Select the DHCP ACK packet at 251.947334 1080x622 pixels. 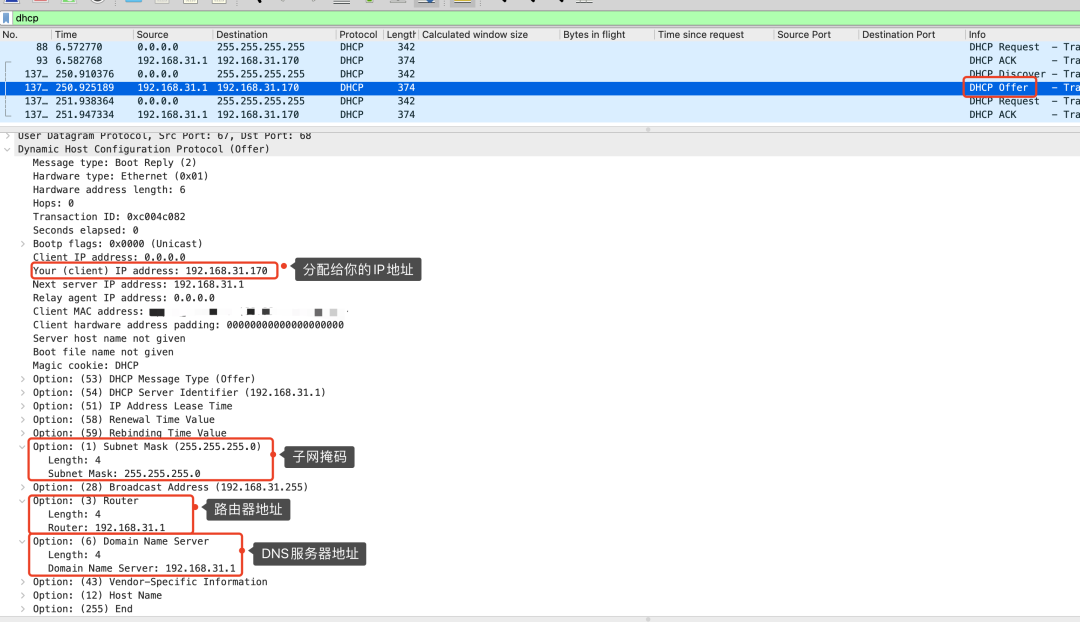pos(540,114)
